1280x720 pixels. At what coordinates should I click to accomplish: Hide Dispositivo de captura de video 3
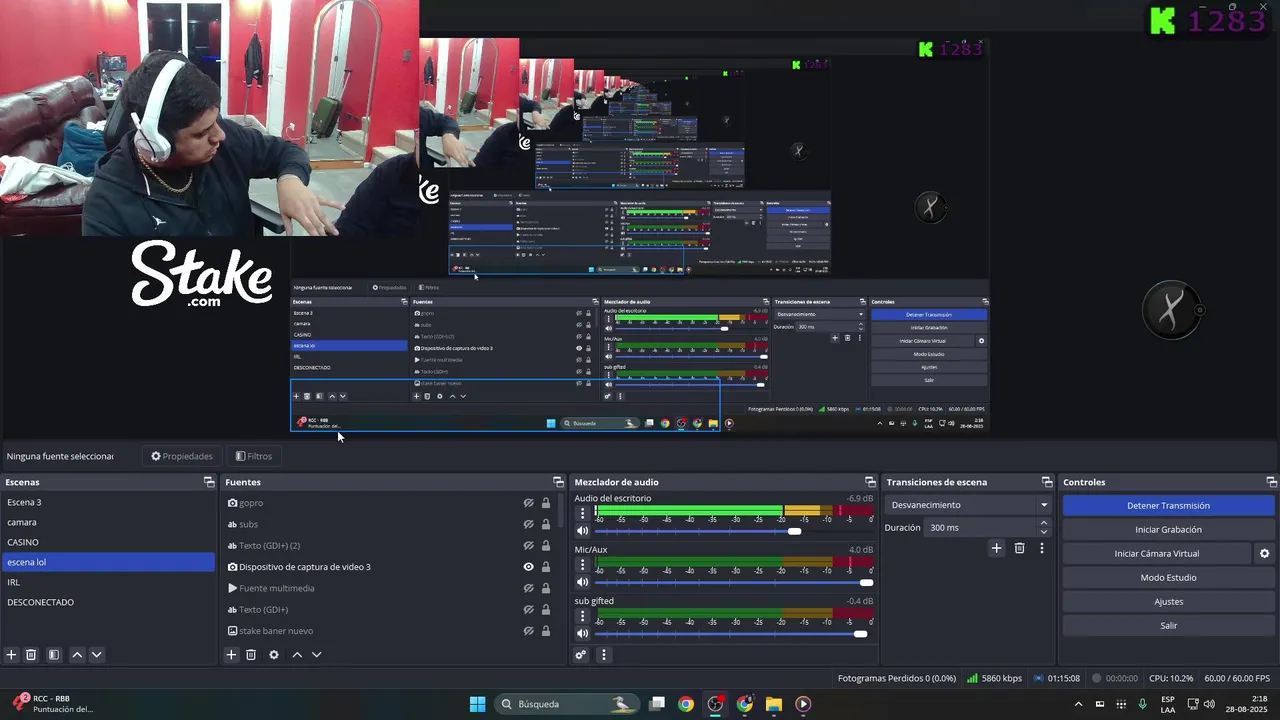click(x=528, y=567)
